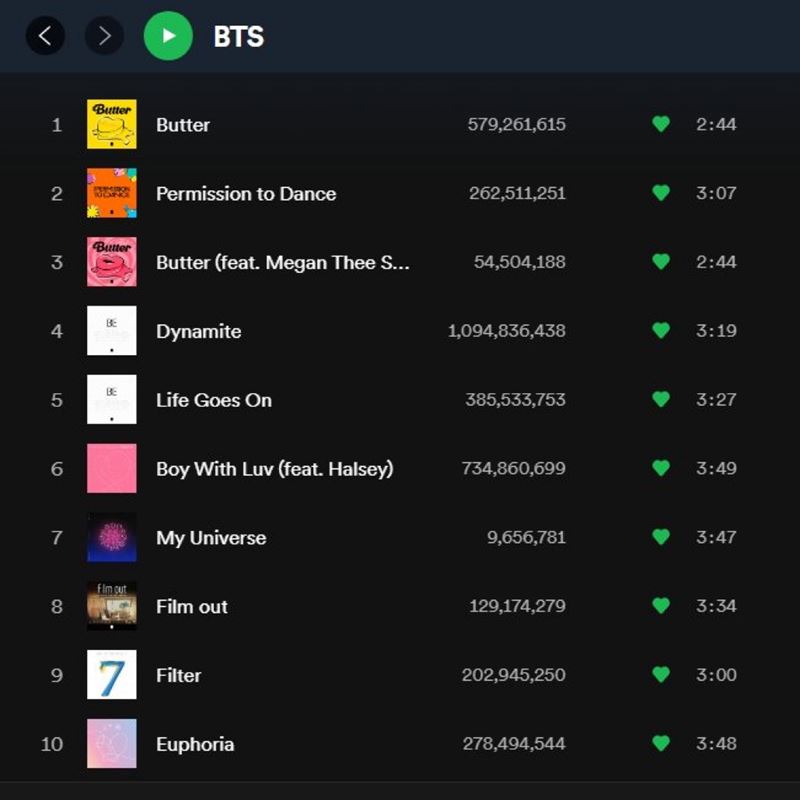Click the My Universe track title
Viewport: 800px width, 800px height.
click(211, 538)
